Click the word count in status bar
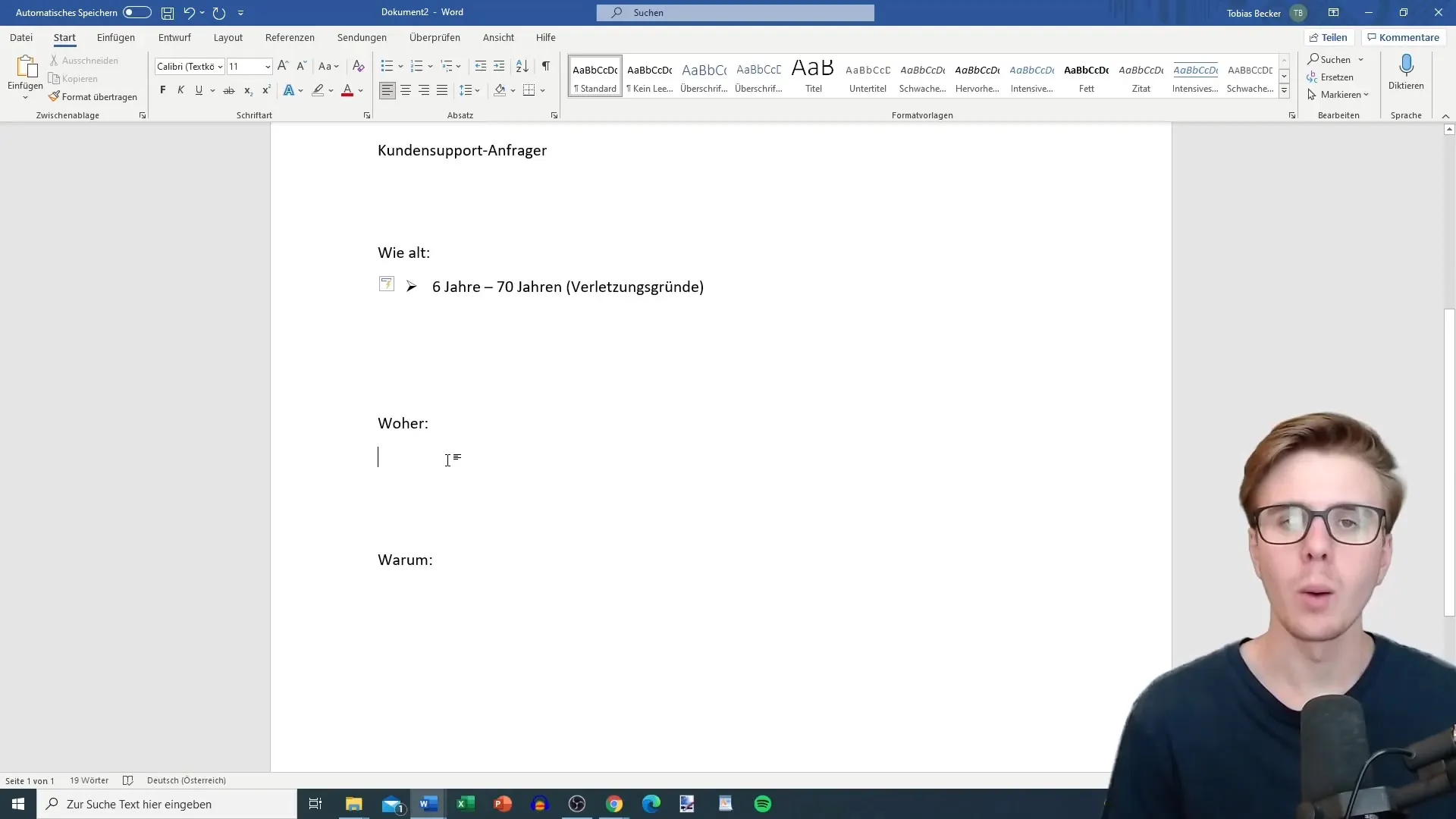1456x819 pixels. coord(89,780)
